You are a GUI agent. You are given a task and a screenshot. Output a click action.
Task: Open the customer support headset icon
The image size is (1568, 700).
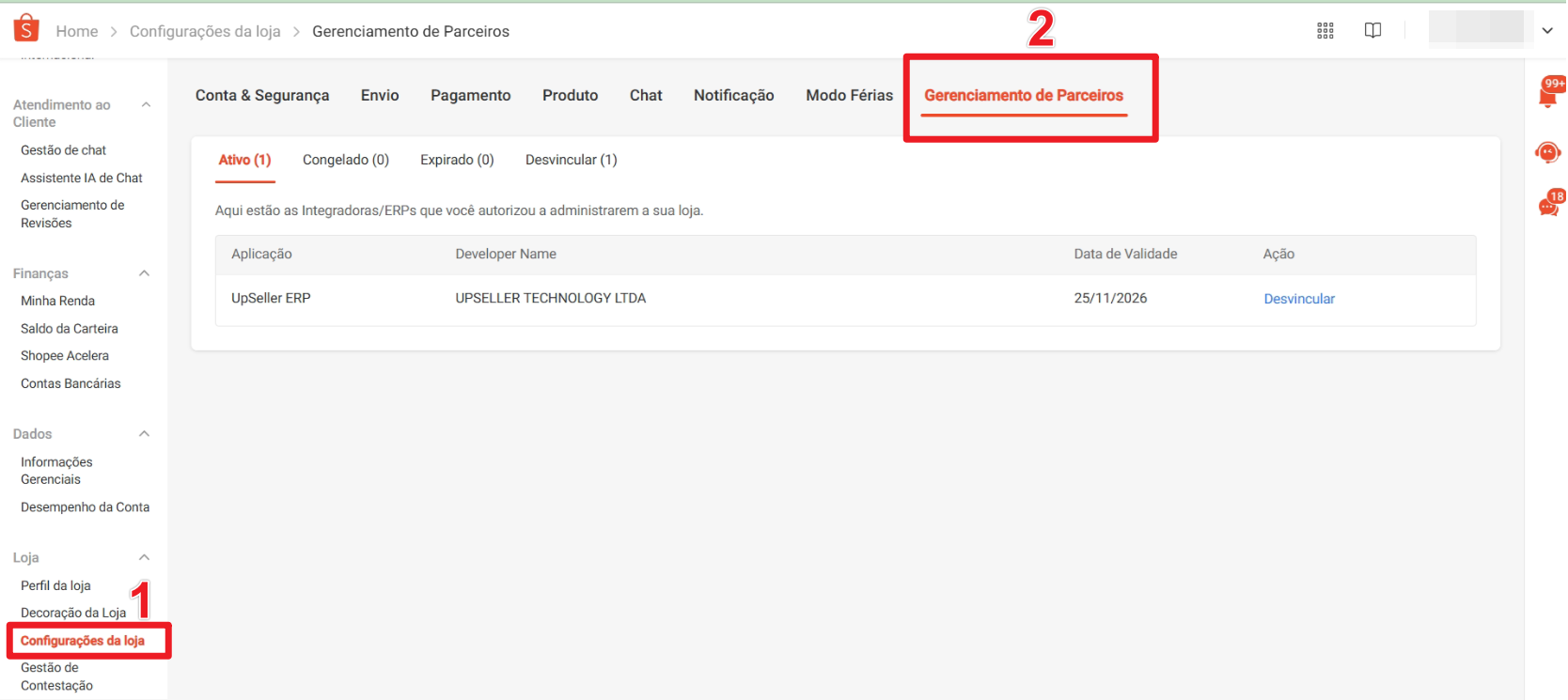(1547, 152)
